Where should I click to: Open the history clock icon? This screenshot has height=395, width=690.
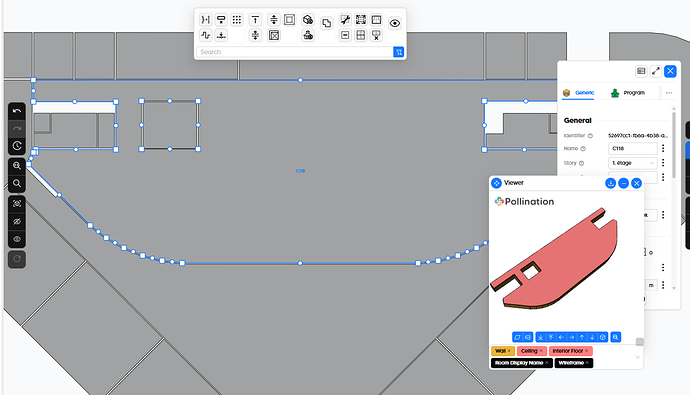click(x=17, y=146)
